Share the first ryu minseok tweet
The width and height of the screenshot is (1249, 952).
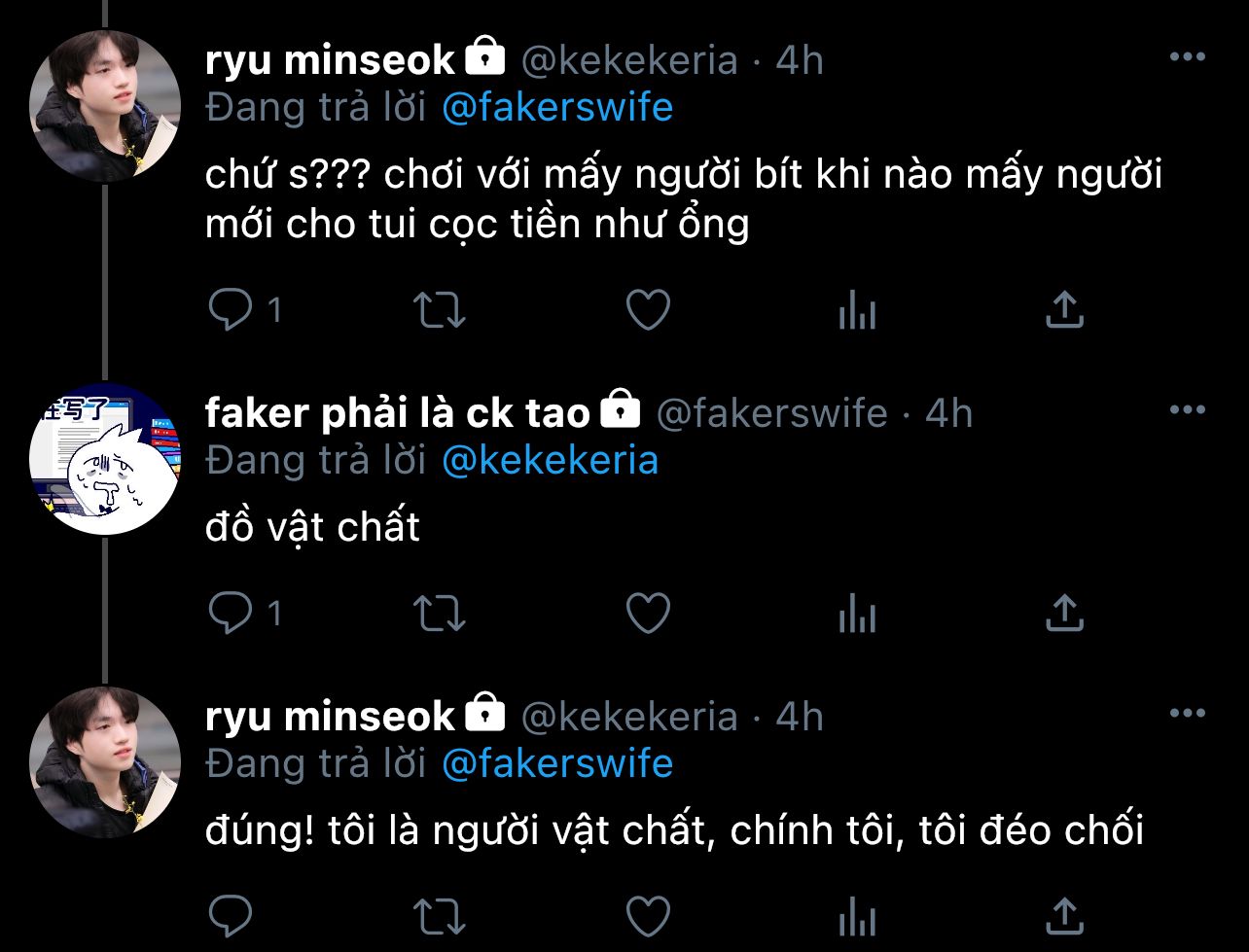point(1064,310)
